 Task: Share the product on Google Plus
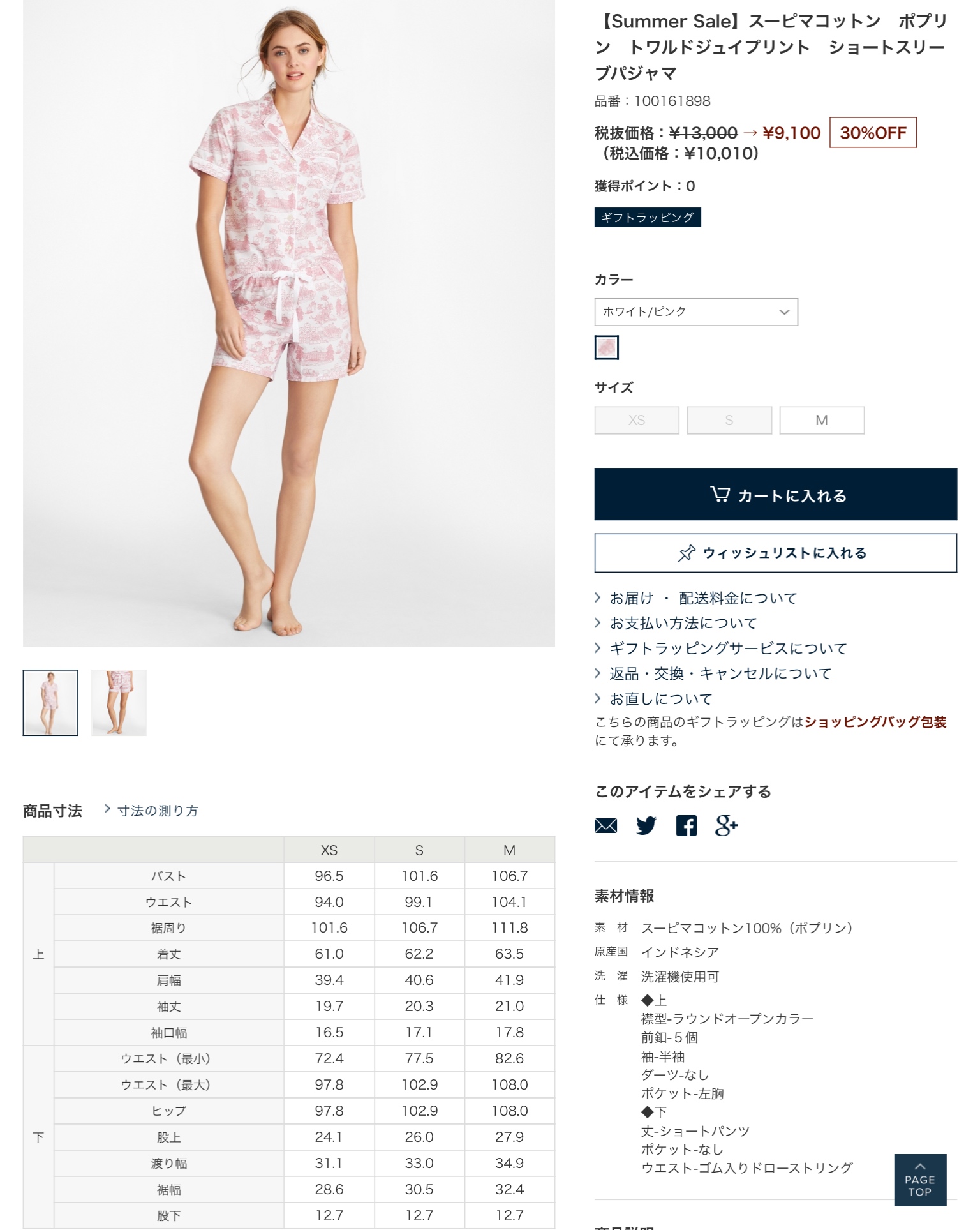726,825
